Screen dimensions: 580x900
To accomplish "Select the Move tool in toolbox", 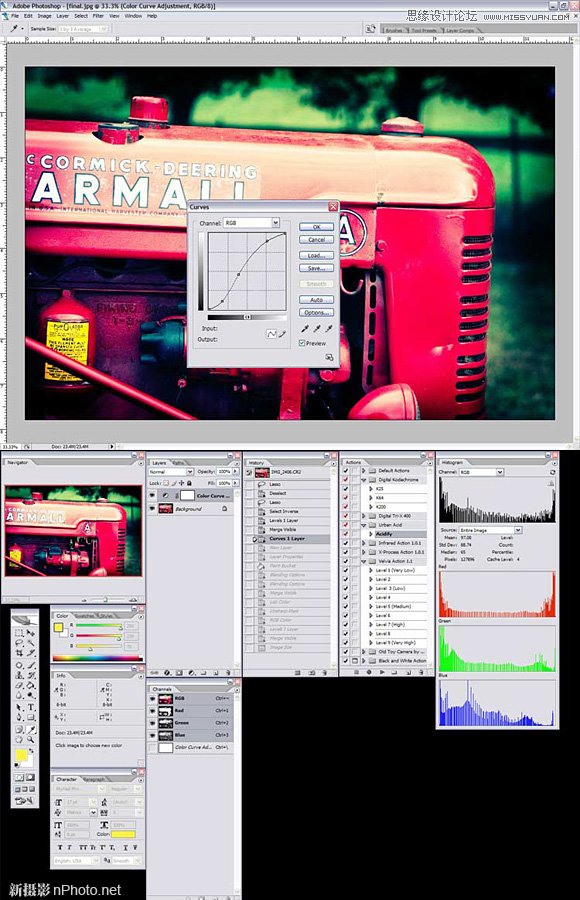I will pyautogui.click(x=30, y=633).
